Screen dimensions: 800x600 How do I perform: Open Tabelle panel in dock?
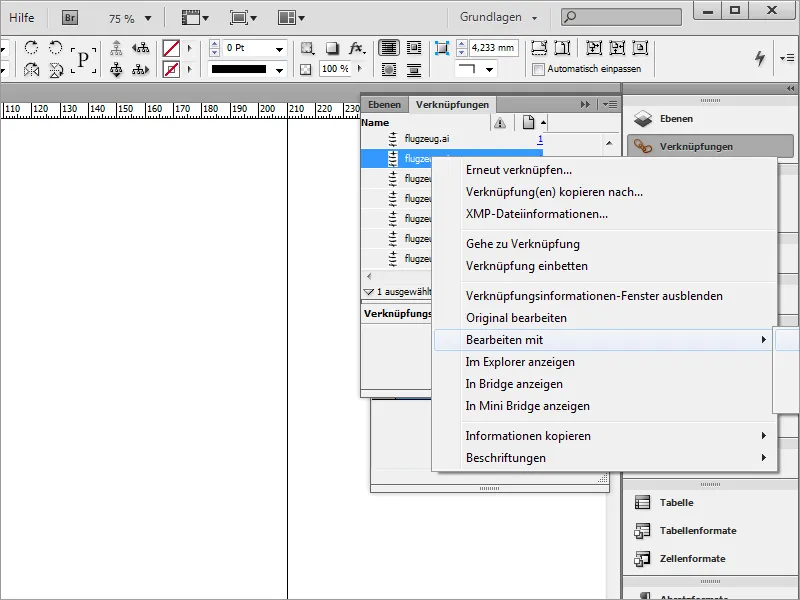[x=710, y=503]
